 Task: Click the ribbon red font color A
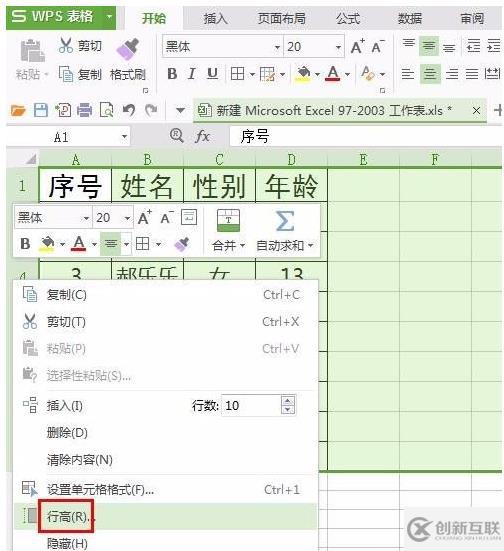coord(333,74)
